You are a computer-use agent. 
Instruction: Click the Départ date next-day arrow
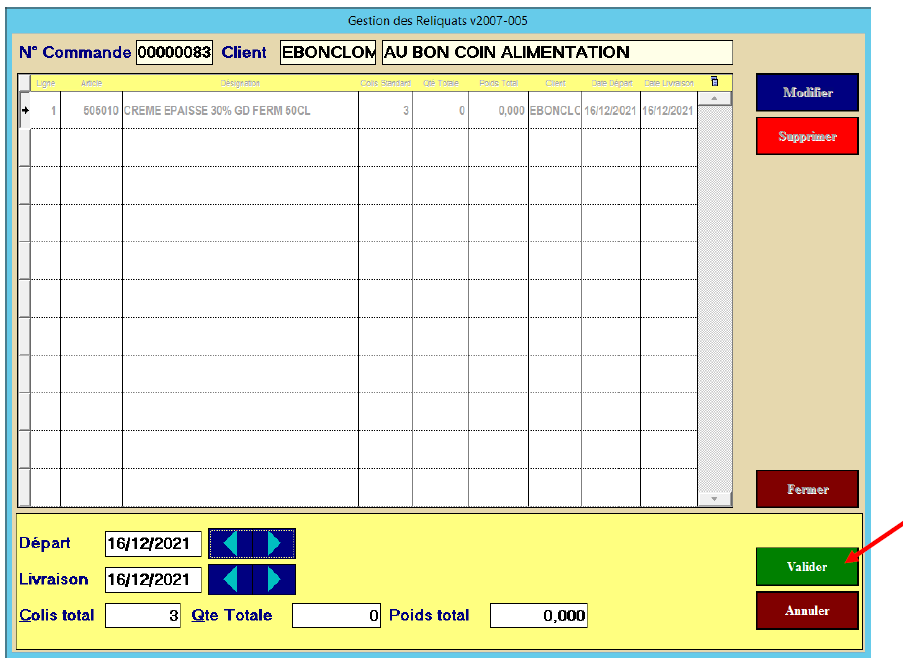tap(274, 543)
